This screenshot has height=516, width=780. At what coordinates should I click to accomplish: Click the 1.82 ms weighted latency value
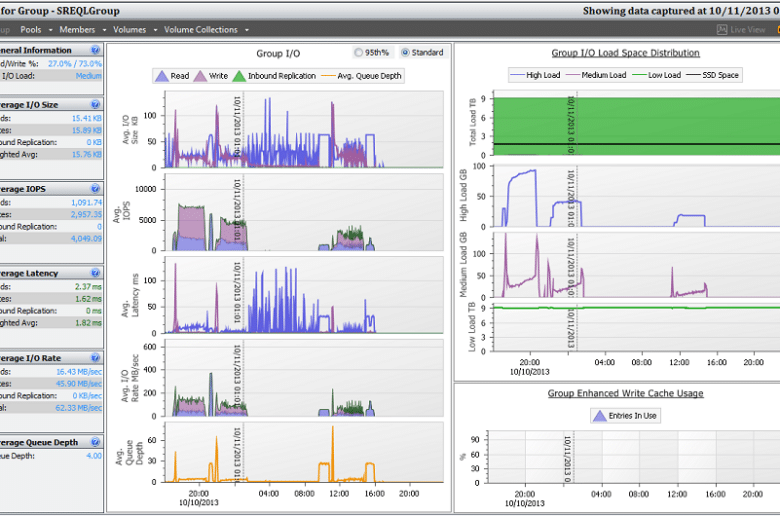[88, 322]
